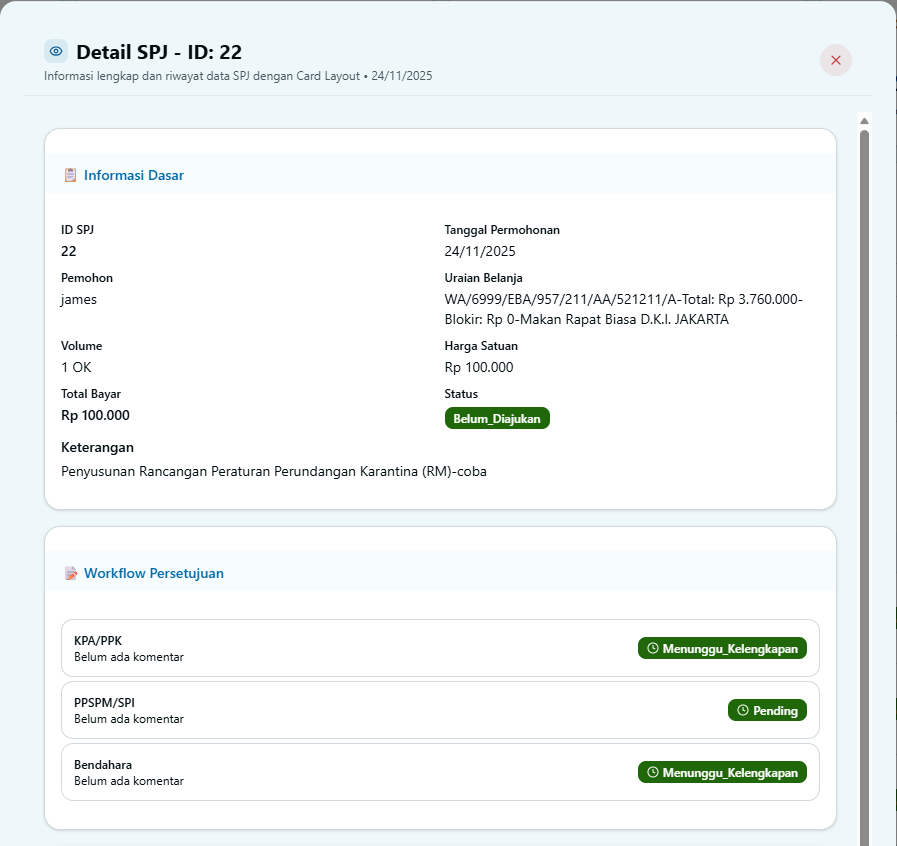Image resolution: width=897 pixels, height=846 pixels.
Task: Click the vertical scrollbar thumb
Action: point(864,480)
